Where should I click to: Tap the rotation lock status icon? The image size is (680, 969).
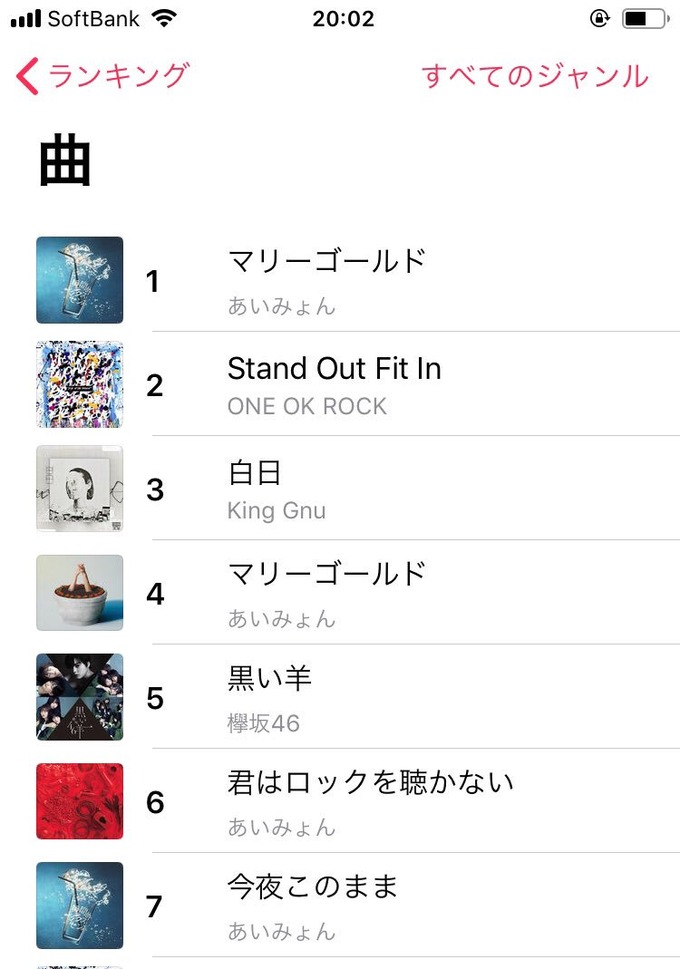[598, 19]
